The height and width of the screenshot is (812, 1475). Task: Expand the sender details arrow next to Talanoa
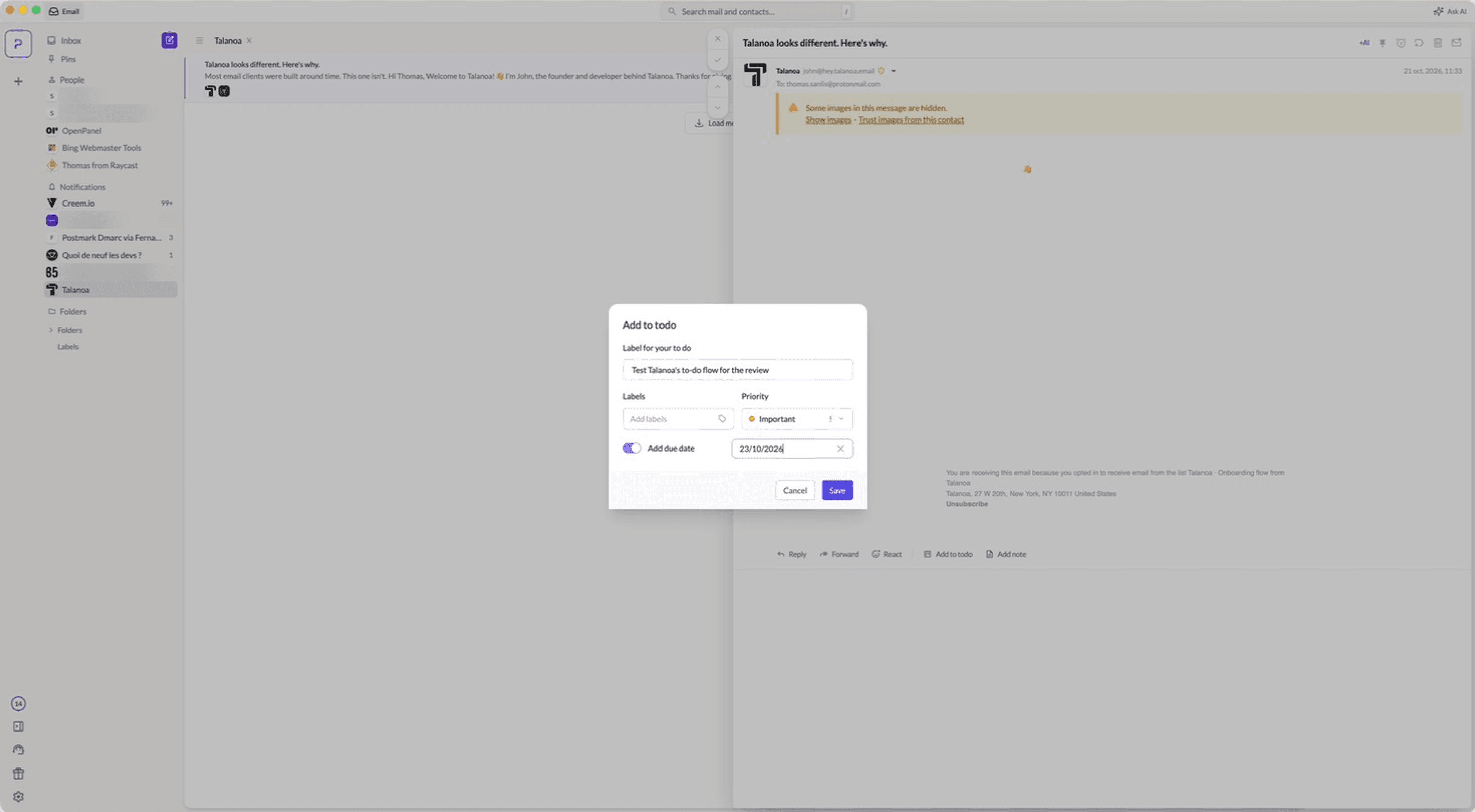893,71
